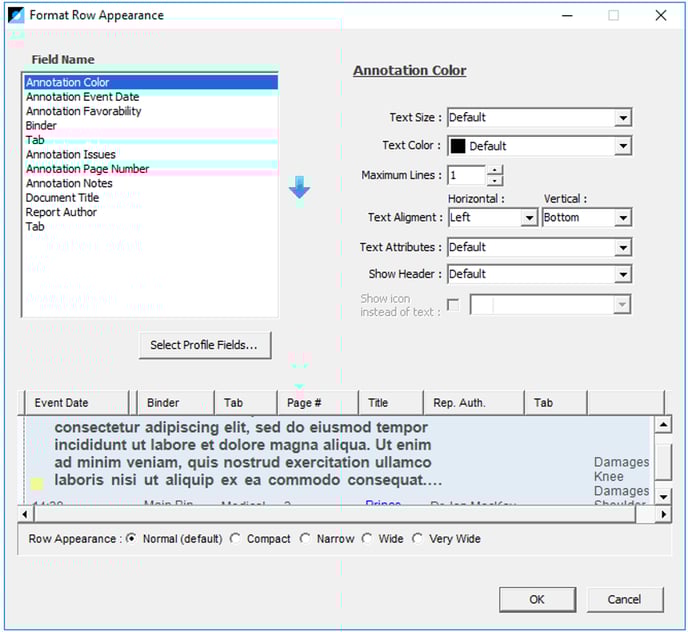Screen dimensions: 688x632
Task: Click the last Tab column header
Action: [556, 402]
